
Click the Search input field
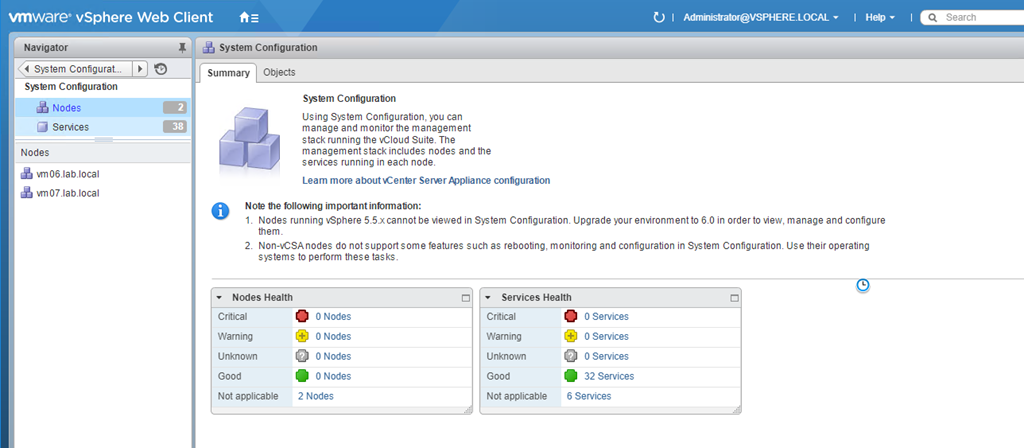pos(980,18)
